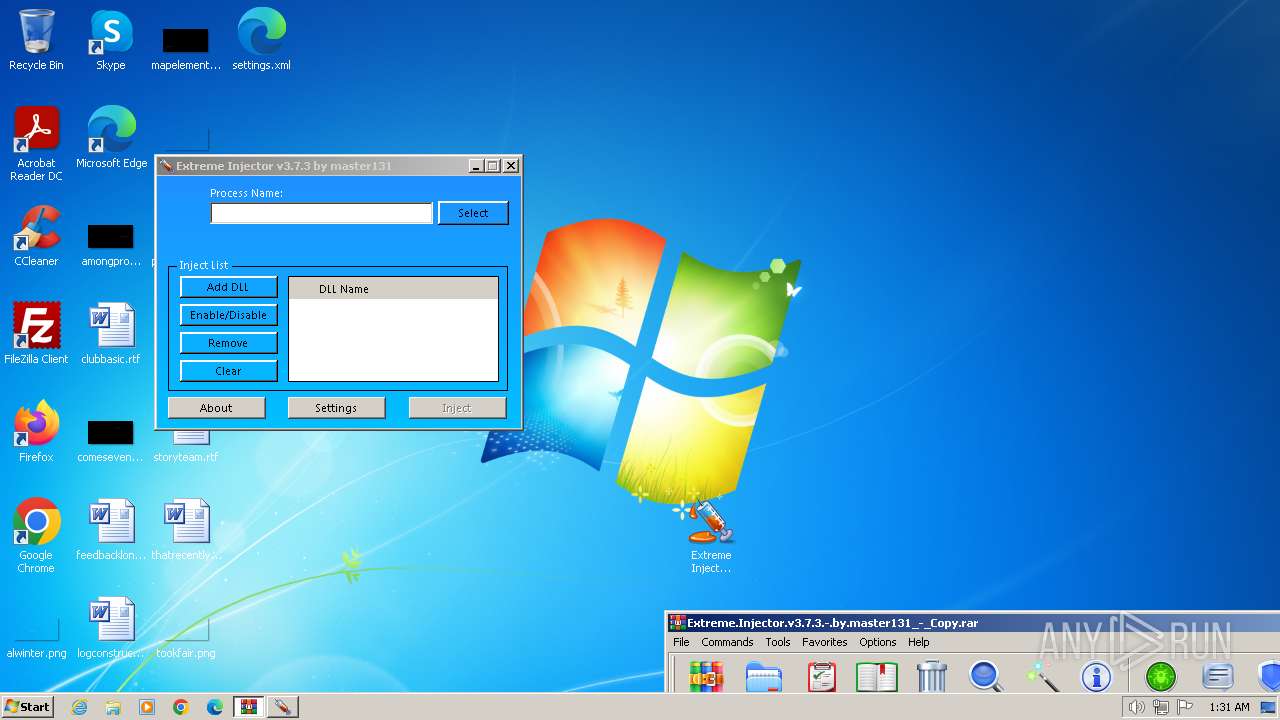Open WinRAR Favorites menu

click(x=825, y=642)
